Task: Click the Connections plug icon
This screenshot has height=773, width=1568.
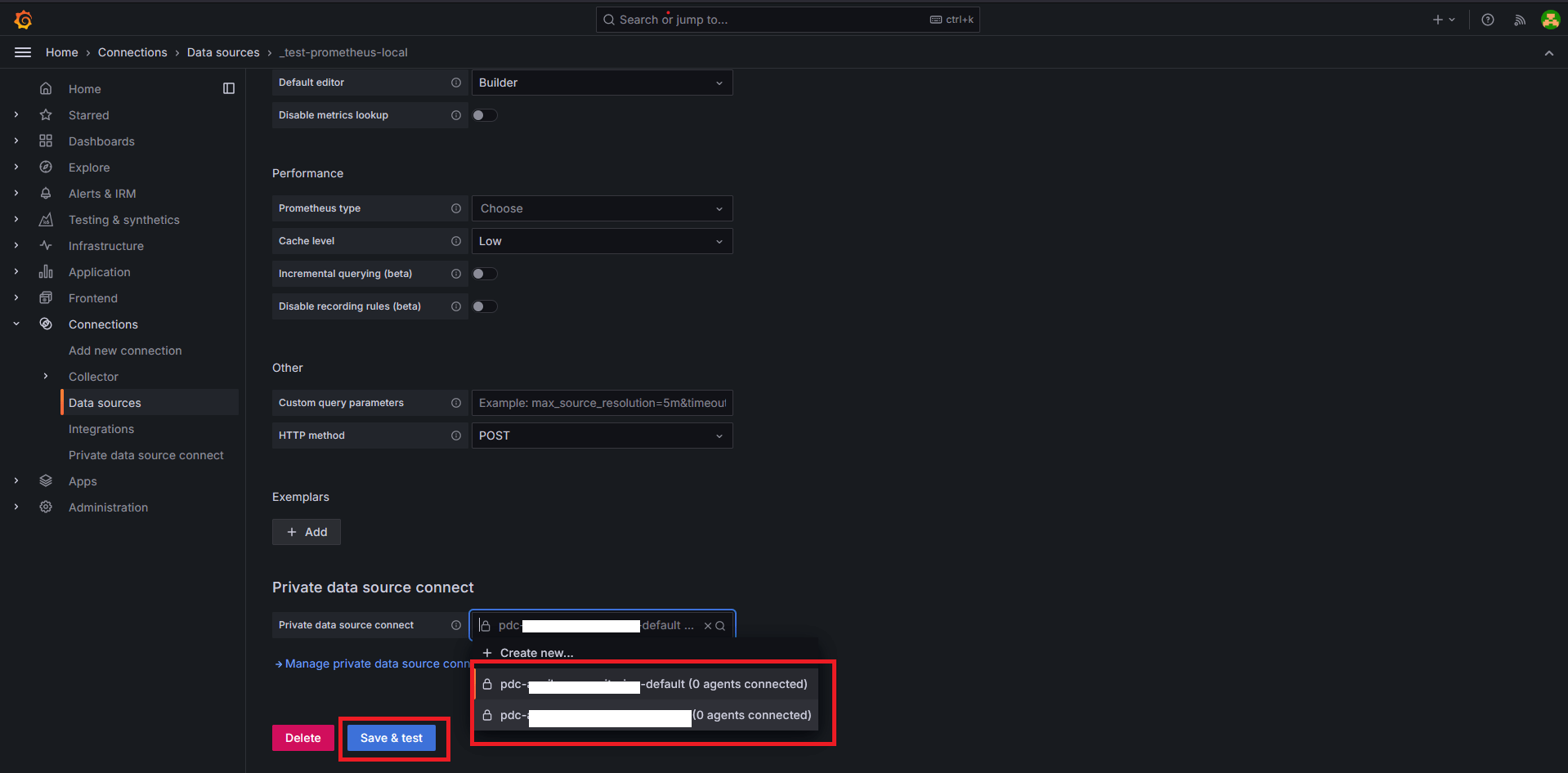Action: pyautogui.click(x=46, y=324)
